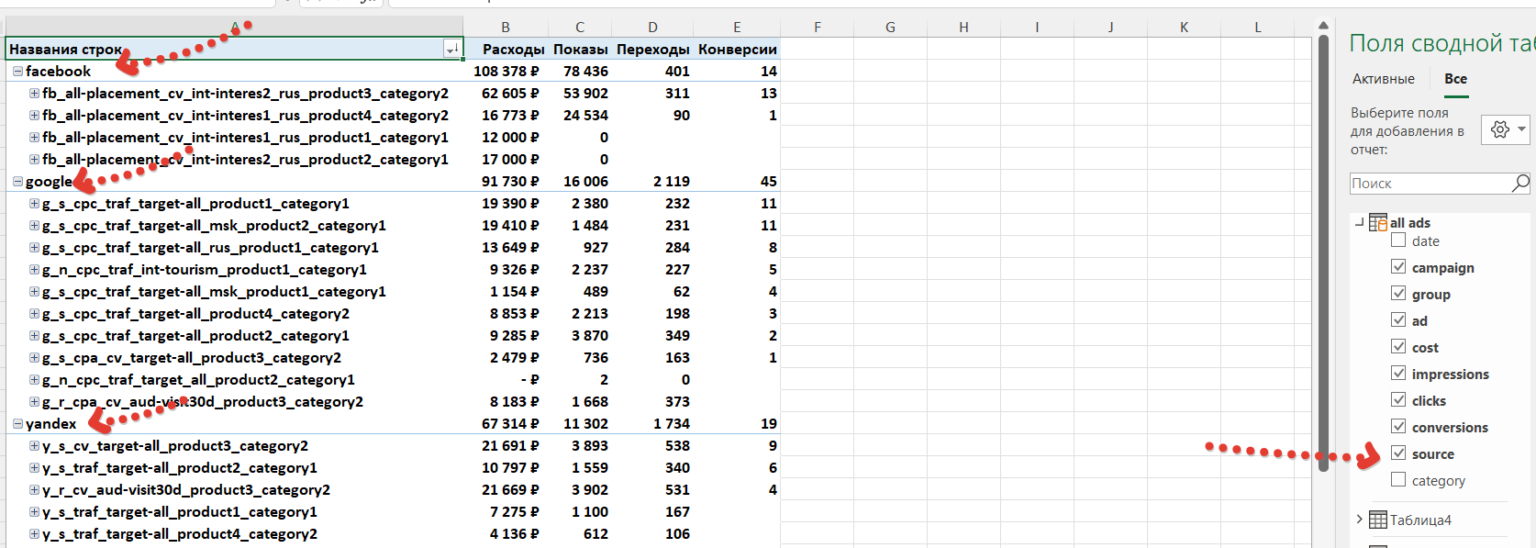Uncheck the conversions field checkbox
The width and height of the screenshot is (1536, 548).
point(1399,427)
